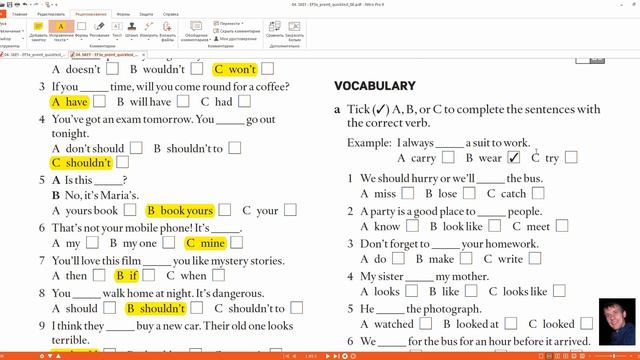
Task: Click the webcam presenter thumbnail
Action: (617, 322)
